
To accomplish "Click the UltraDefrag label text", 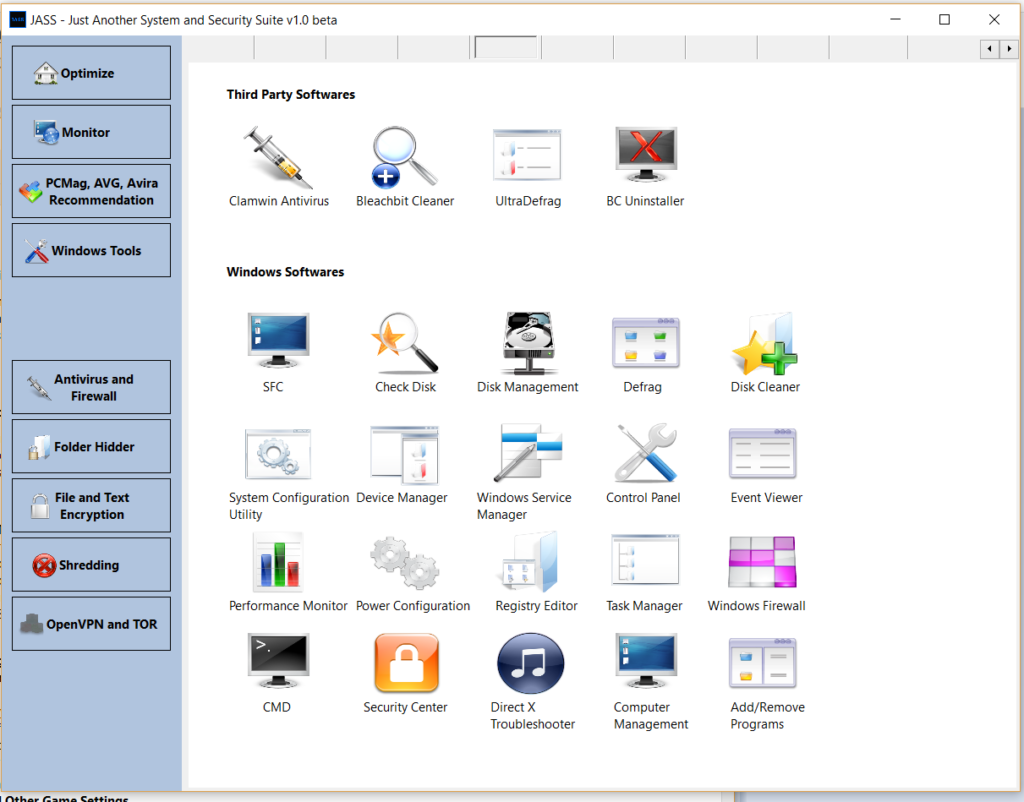I will pyautogui.click(x=528, y=201).
